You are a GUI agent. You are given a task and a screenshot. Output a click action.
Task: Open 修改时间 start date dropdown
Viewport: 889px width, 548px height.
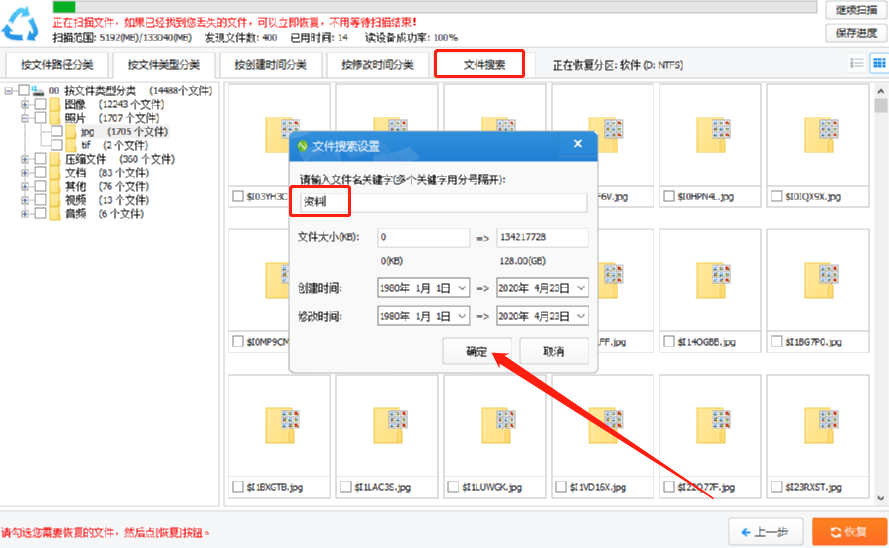[463, 316]
